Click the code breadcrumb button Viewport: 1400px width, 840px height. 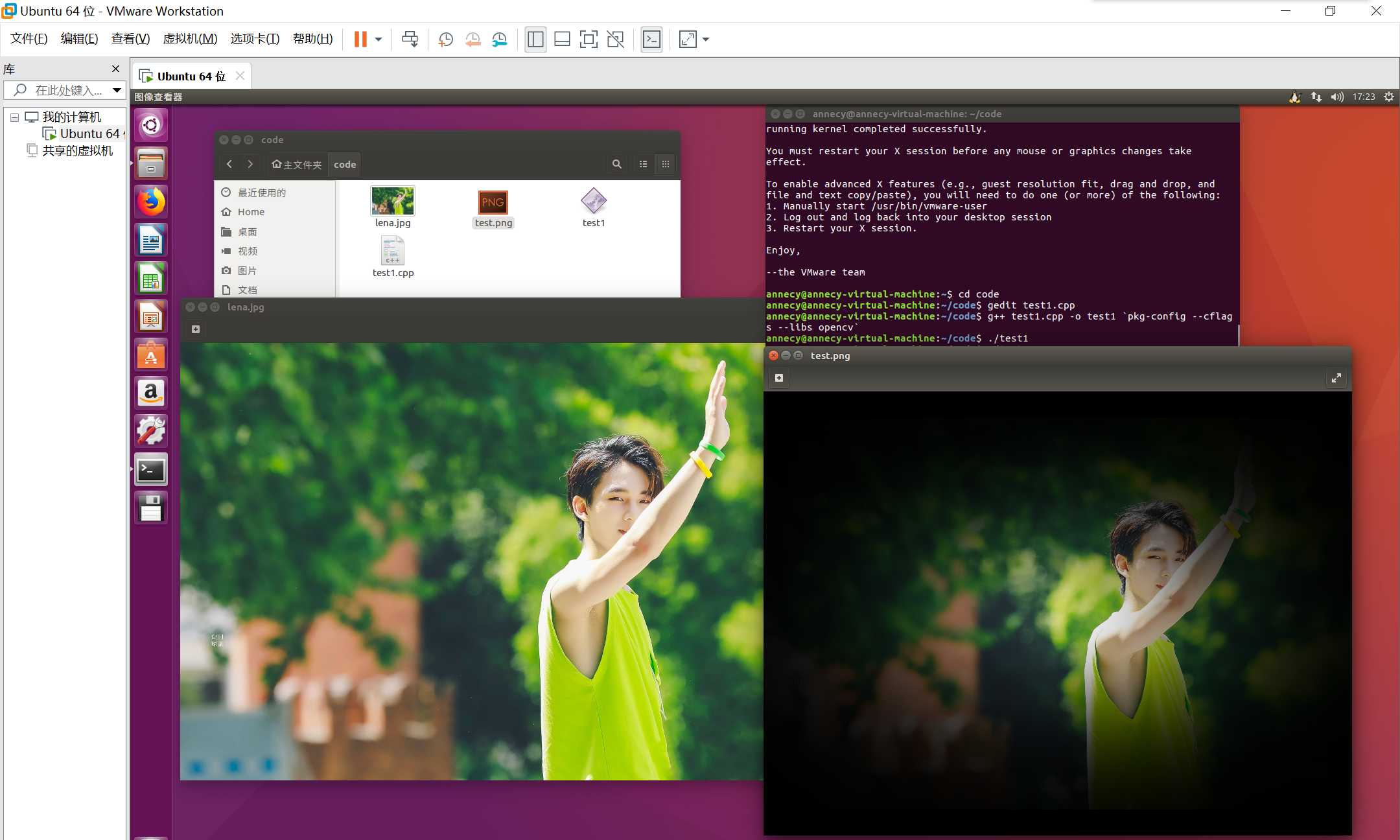coord(345,165)
